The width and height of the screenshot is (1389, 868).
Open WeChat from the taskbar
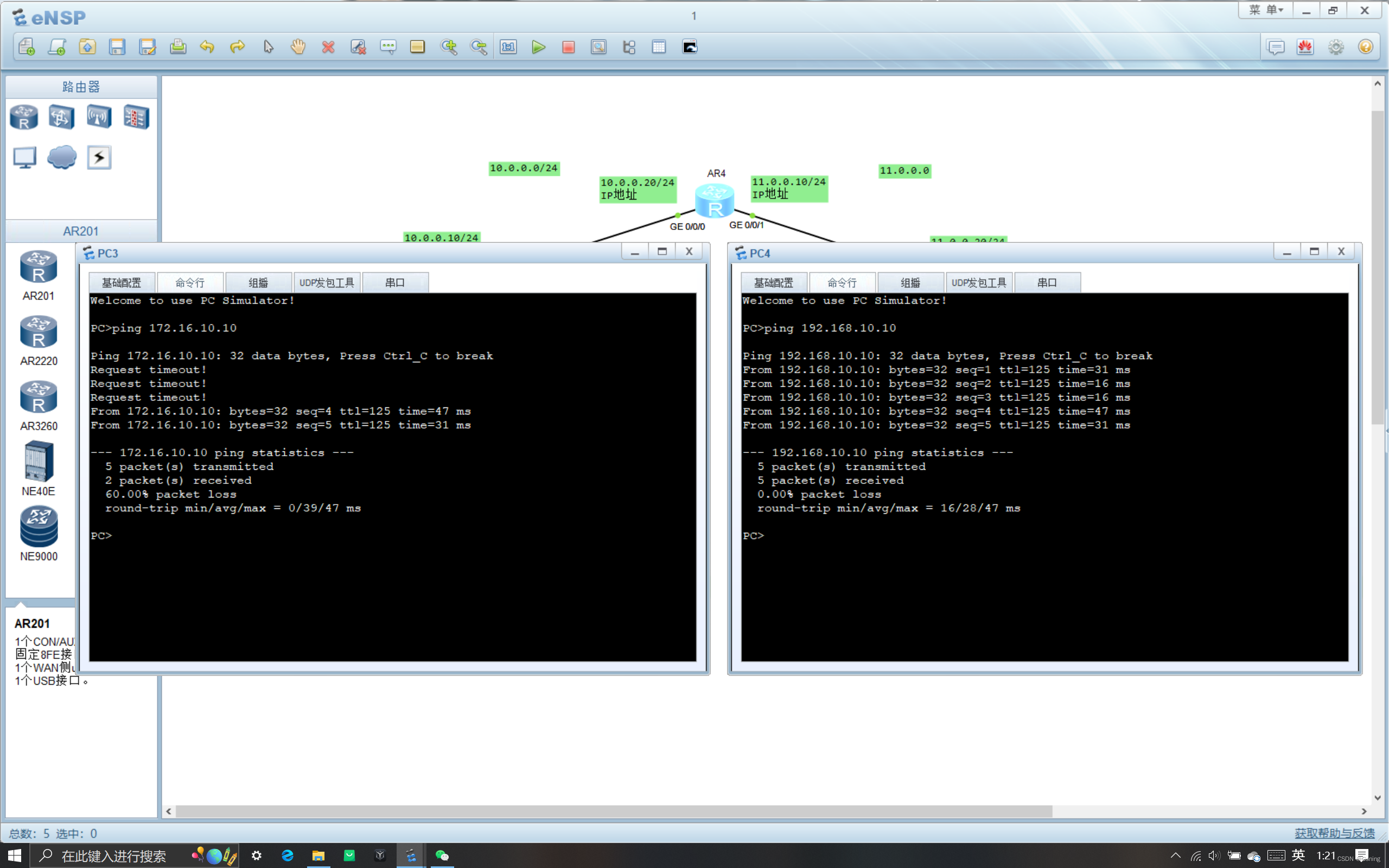pyautogui.click(x=442, y=856)
